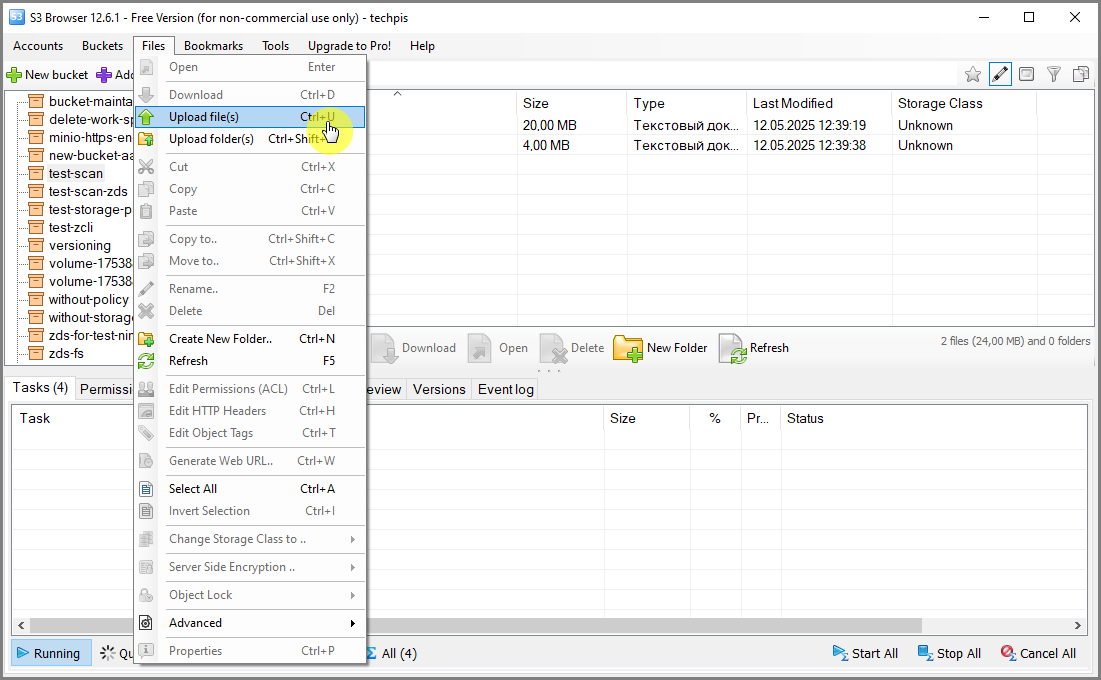Click the New Folder toolbar icon
Viewport: 1101px width, 680px height.
tap(628, 348)
